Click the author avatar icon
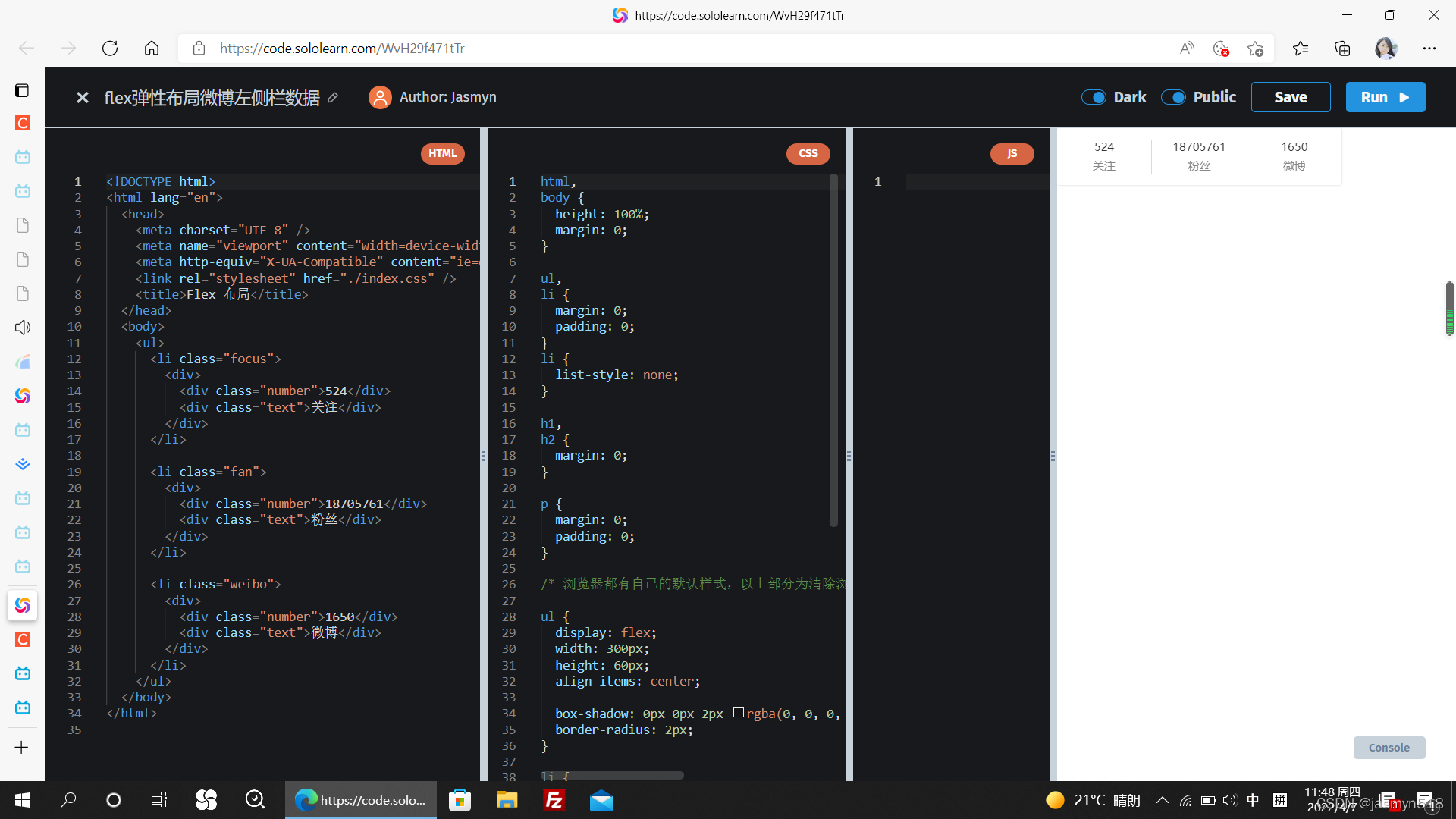Screen dimensions: 1456x819 [x=380, y=97]
